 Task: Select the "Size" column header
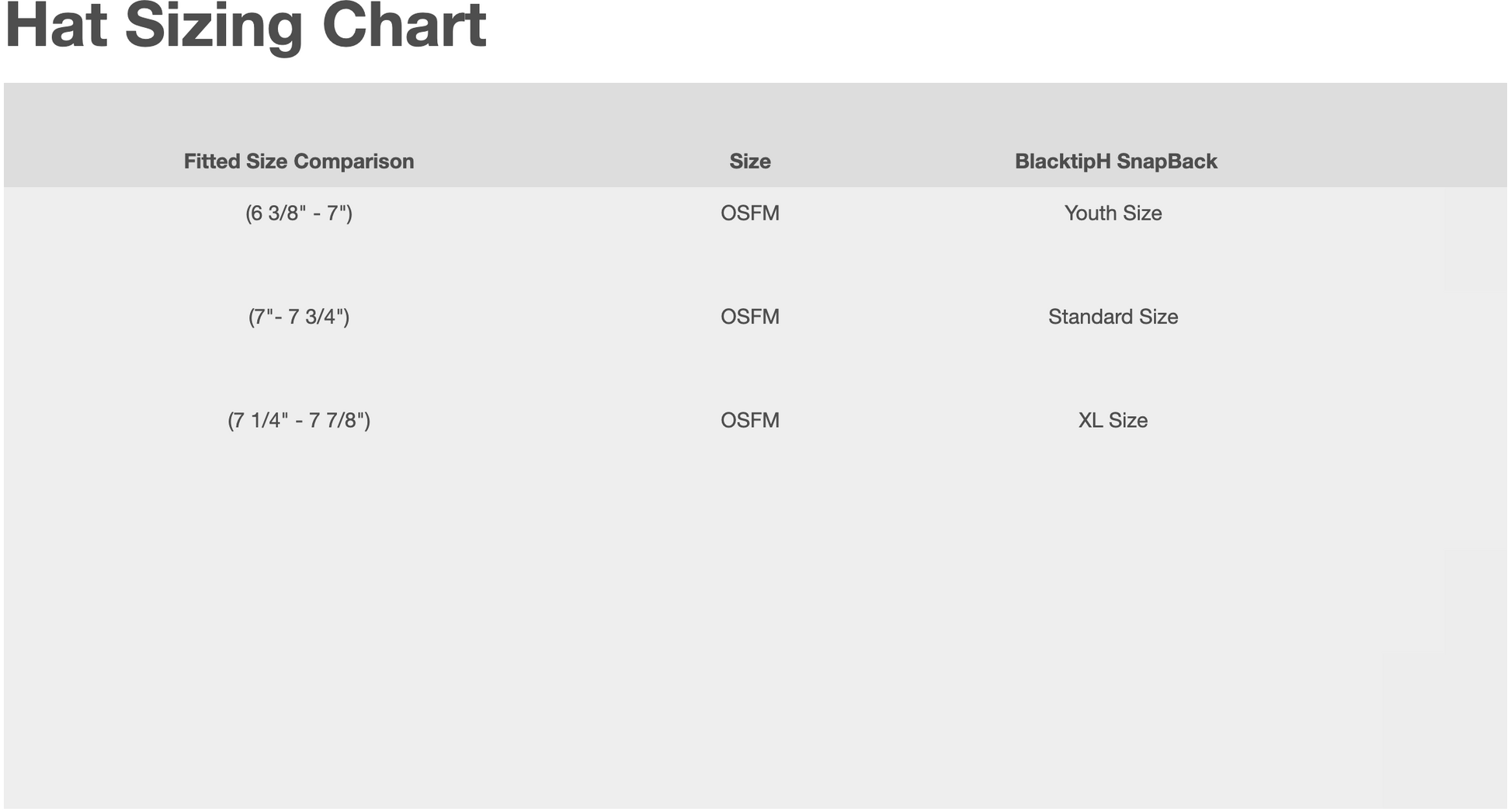(x=749, y=161)
